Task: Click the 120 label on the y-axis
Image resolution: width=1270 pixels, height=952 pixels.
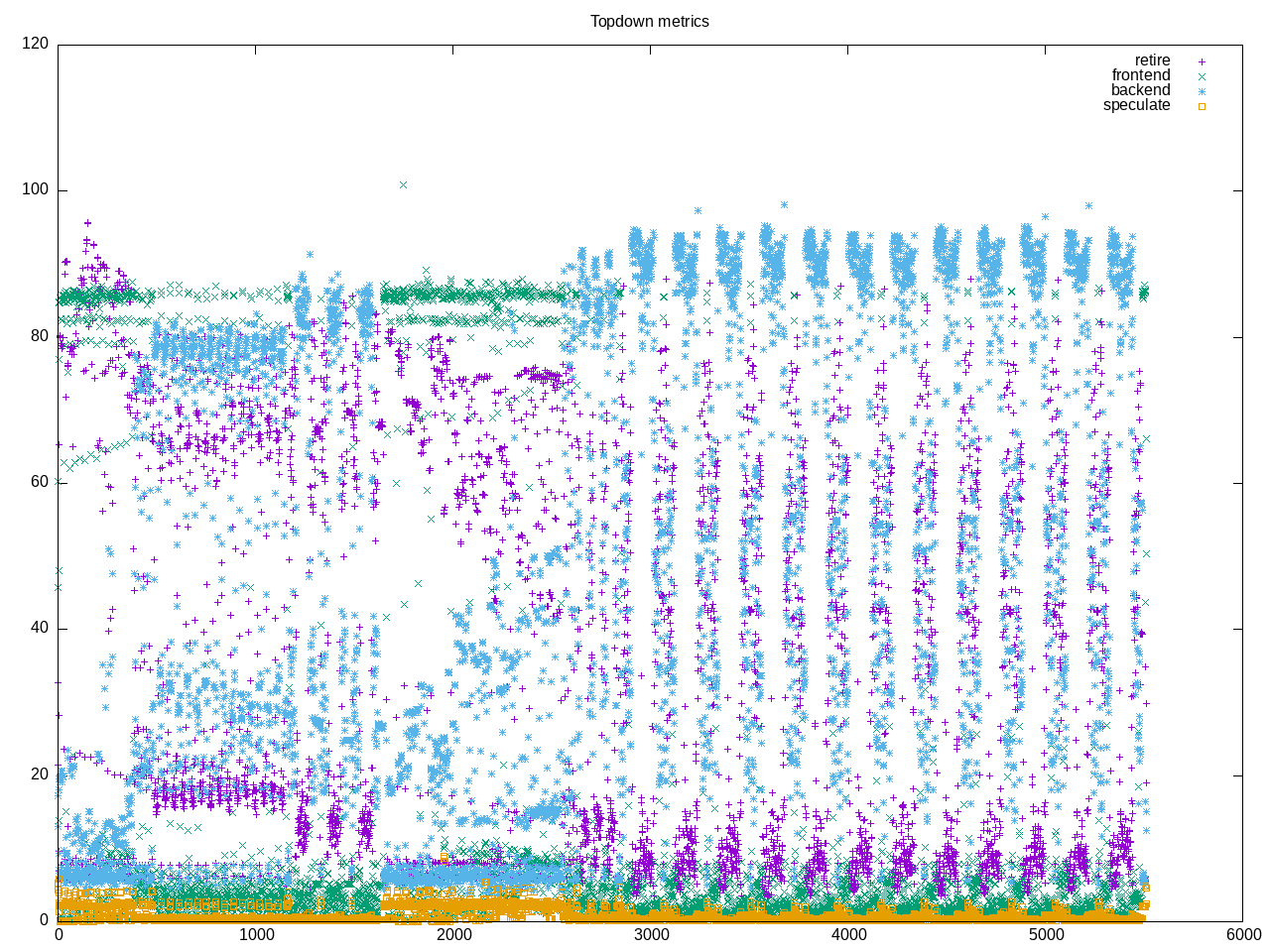Action: point(35,45)
